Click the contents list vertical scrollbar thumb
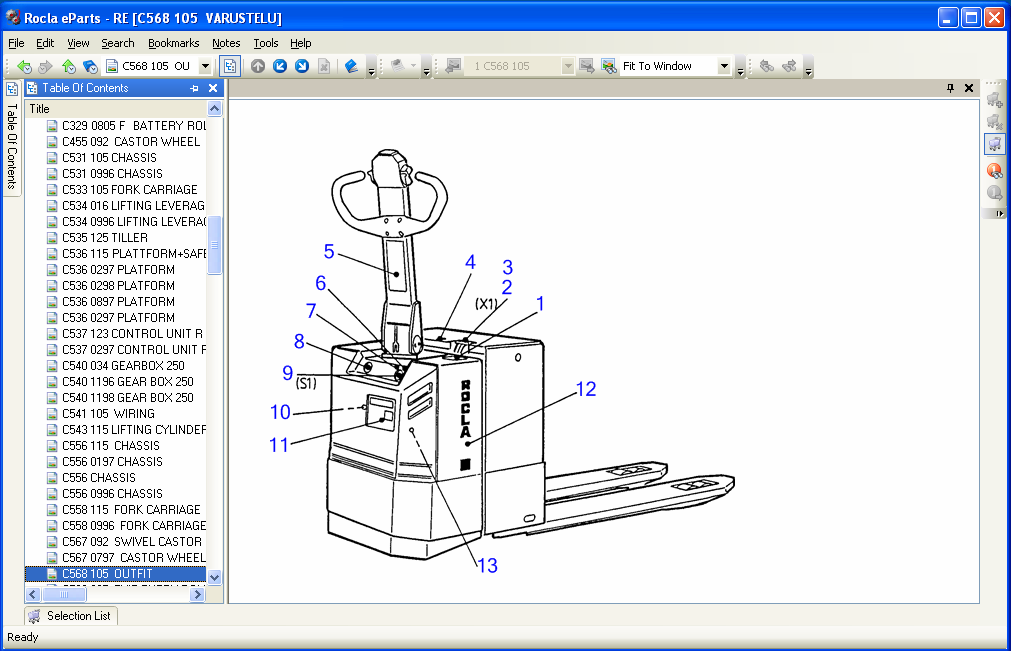 coord(214,245)
